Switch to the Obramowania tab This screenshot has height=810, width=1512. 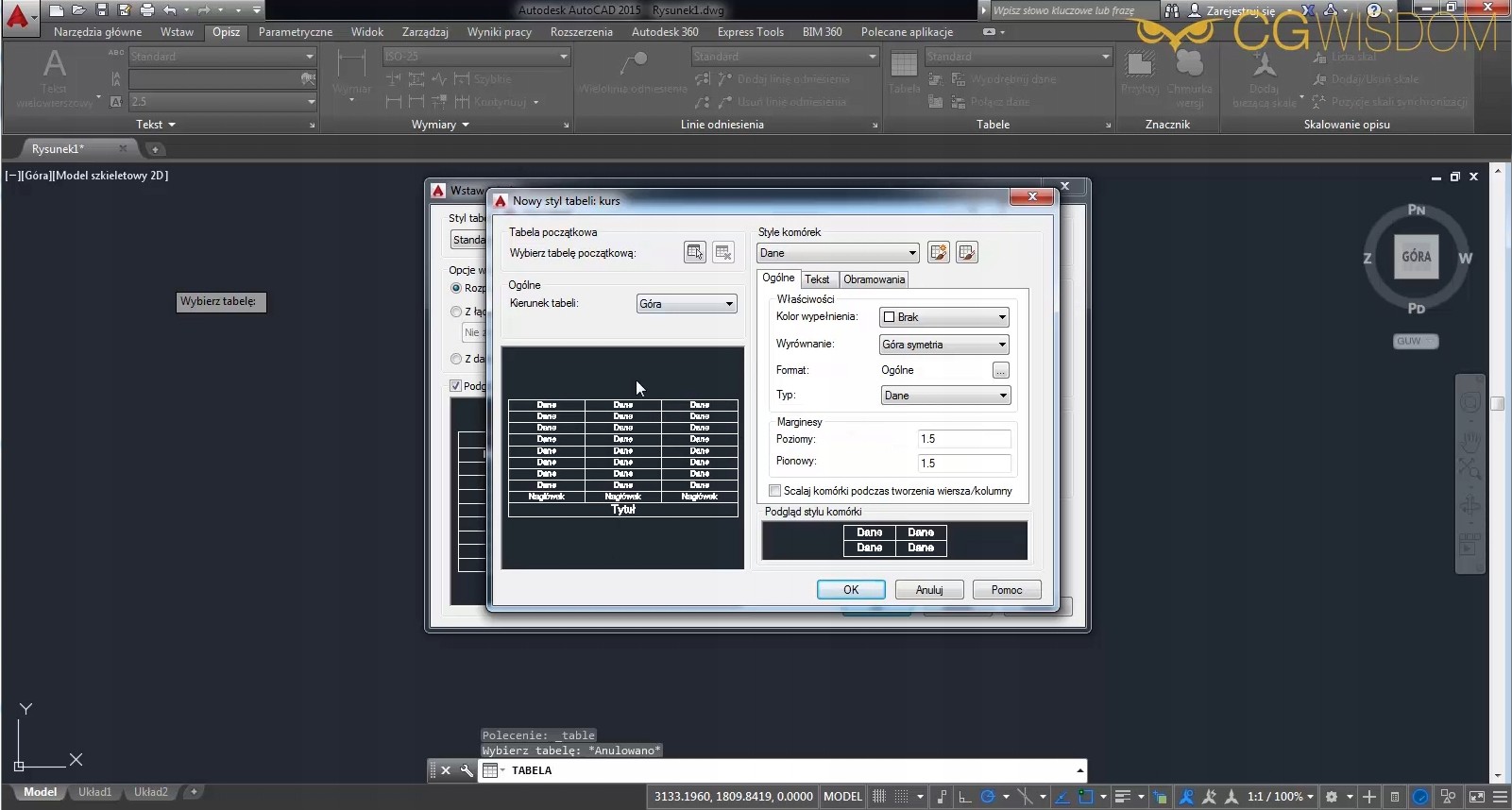[874, 279]
